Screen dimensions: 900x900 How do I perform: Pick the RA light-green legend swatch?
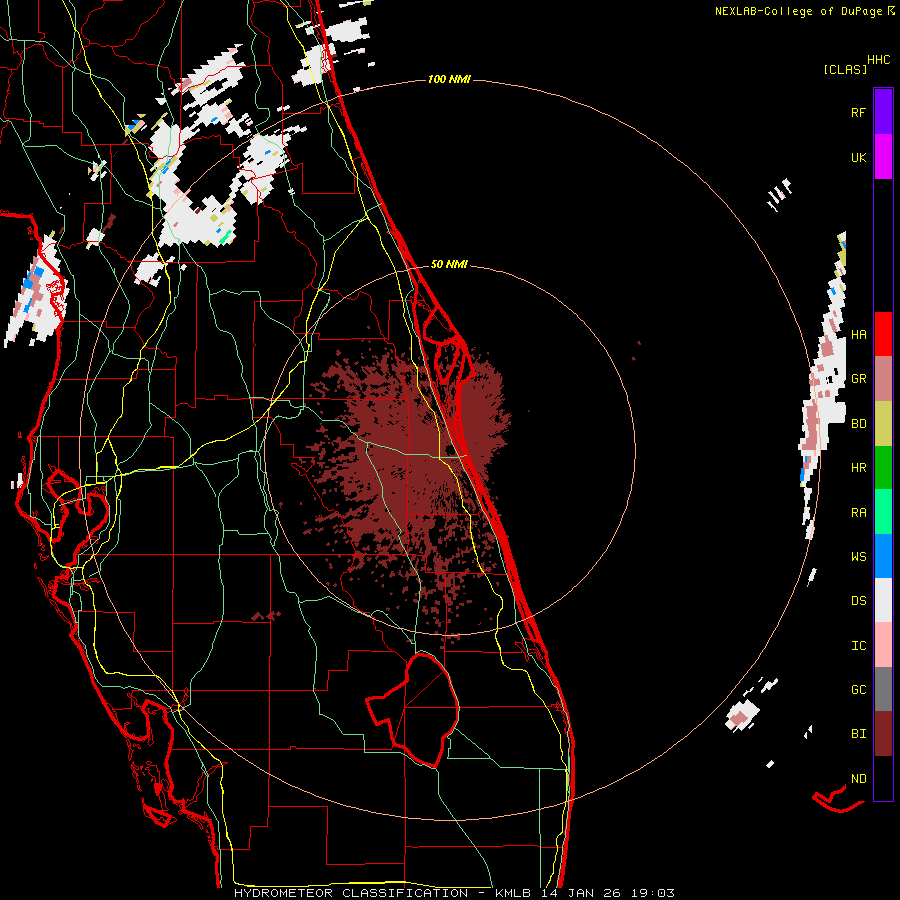point(883,512)
